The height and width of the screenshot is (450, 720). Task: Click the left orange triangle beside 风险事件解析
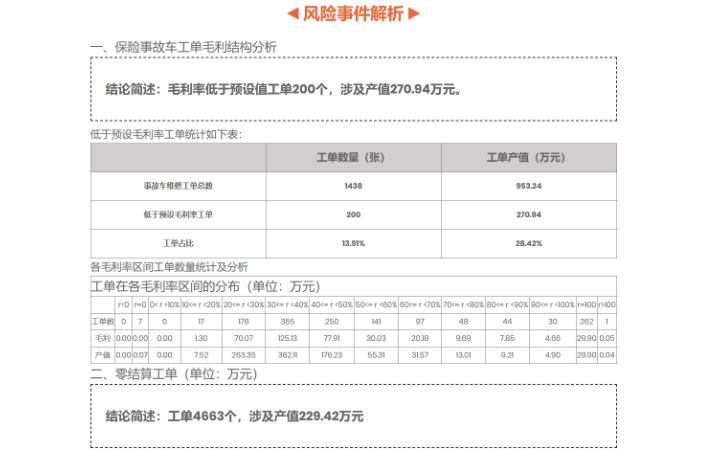point(293,13)
